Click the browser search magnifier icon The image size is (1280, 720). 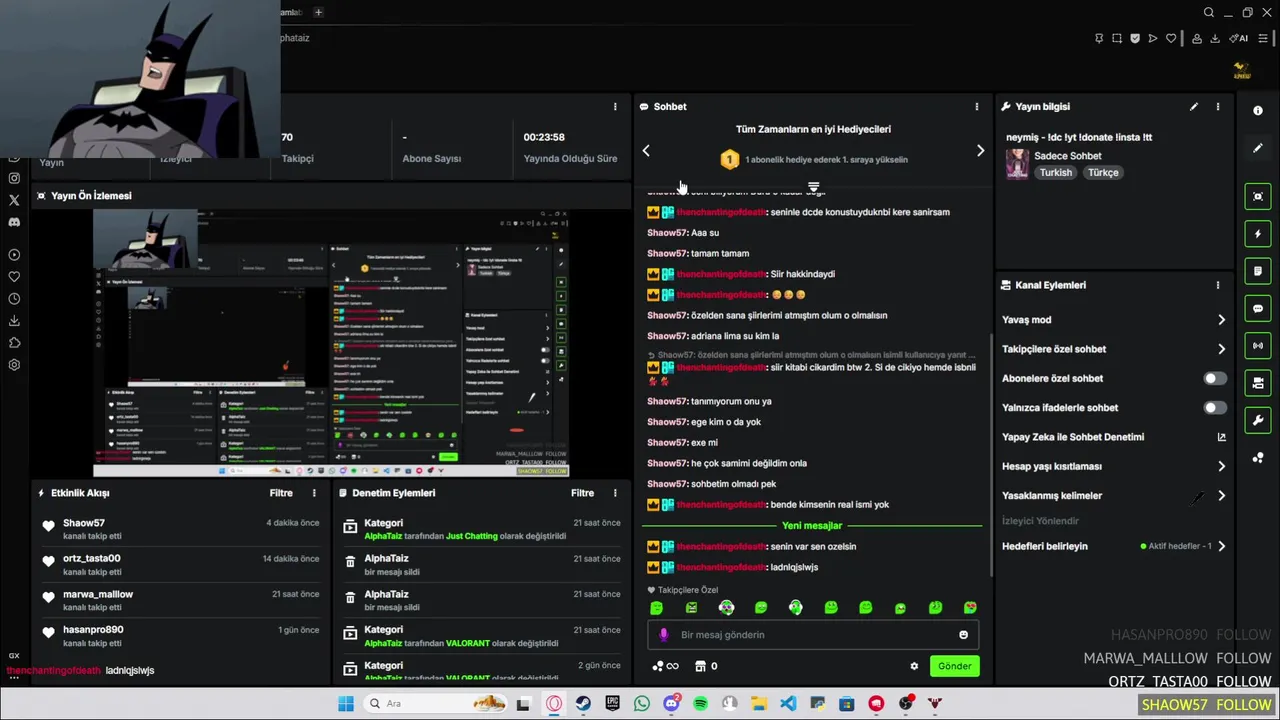pos(1209,12)
